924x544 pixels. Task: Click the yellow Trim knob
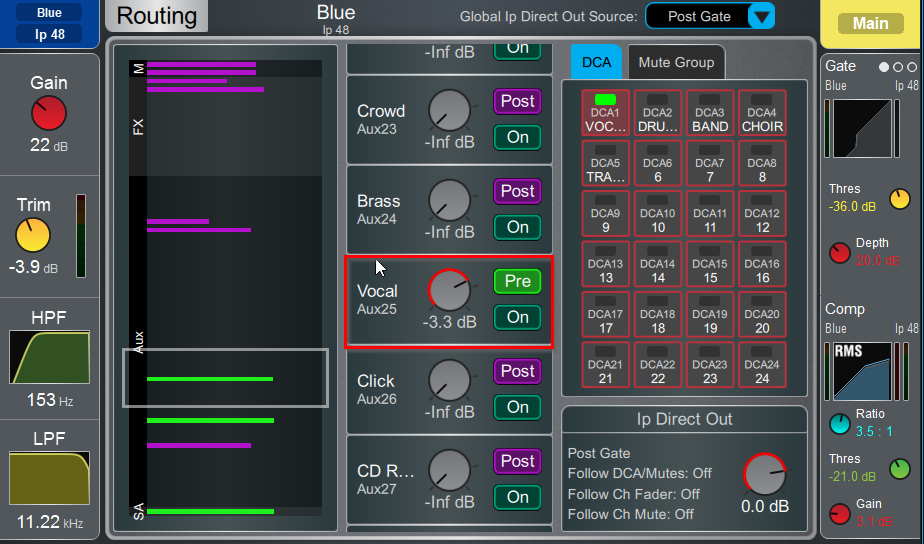pos(33,235)
